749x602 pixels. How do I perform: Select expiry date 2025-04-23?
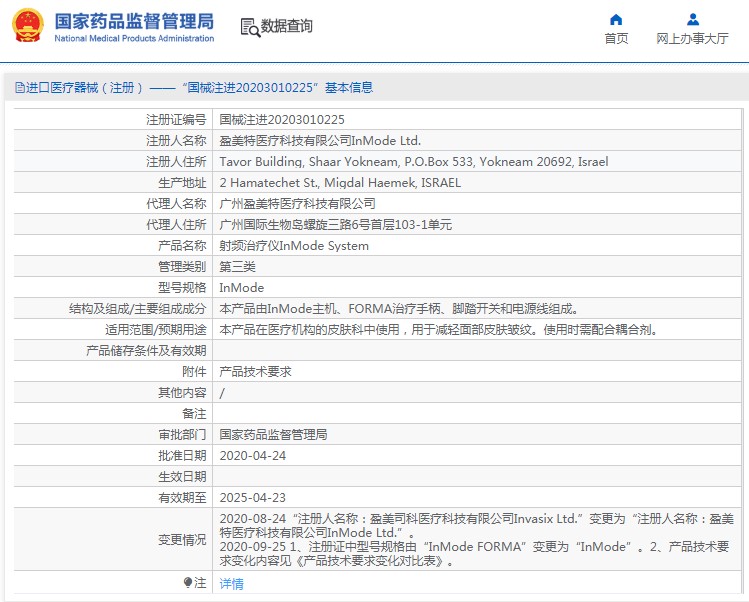pos(253,498)
